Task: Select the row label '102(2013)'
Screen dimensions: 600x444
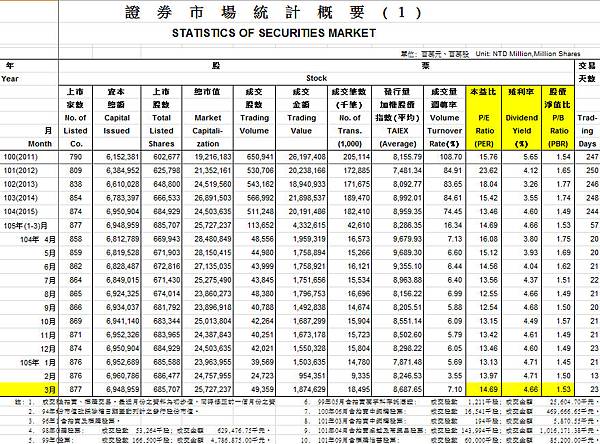Action: (21, 184)
